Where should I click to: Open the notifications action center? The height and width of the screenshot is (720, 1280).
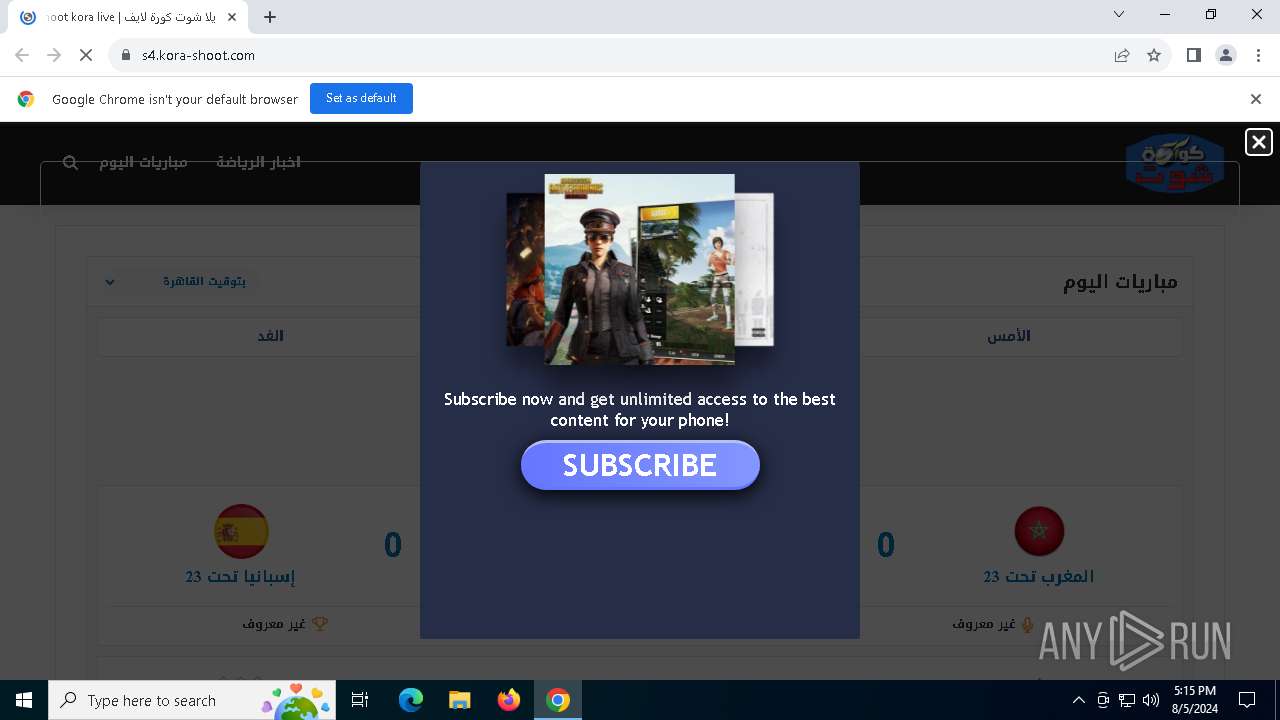(x=1247, y=700)
